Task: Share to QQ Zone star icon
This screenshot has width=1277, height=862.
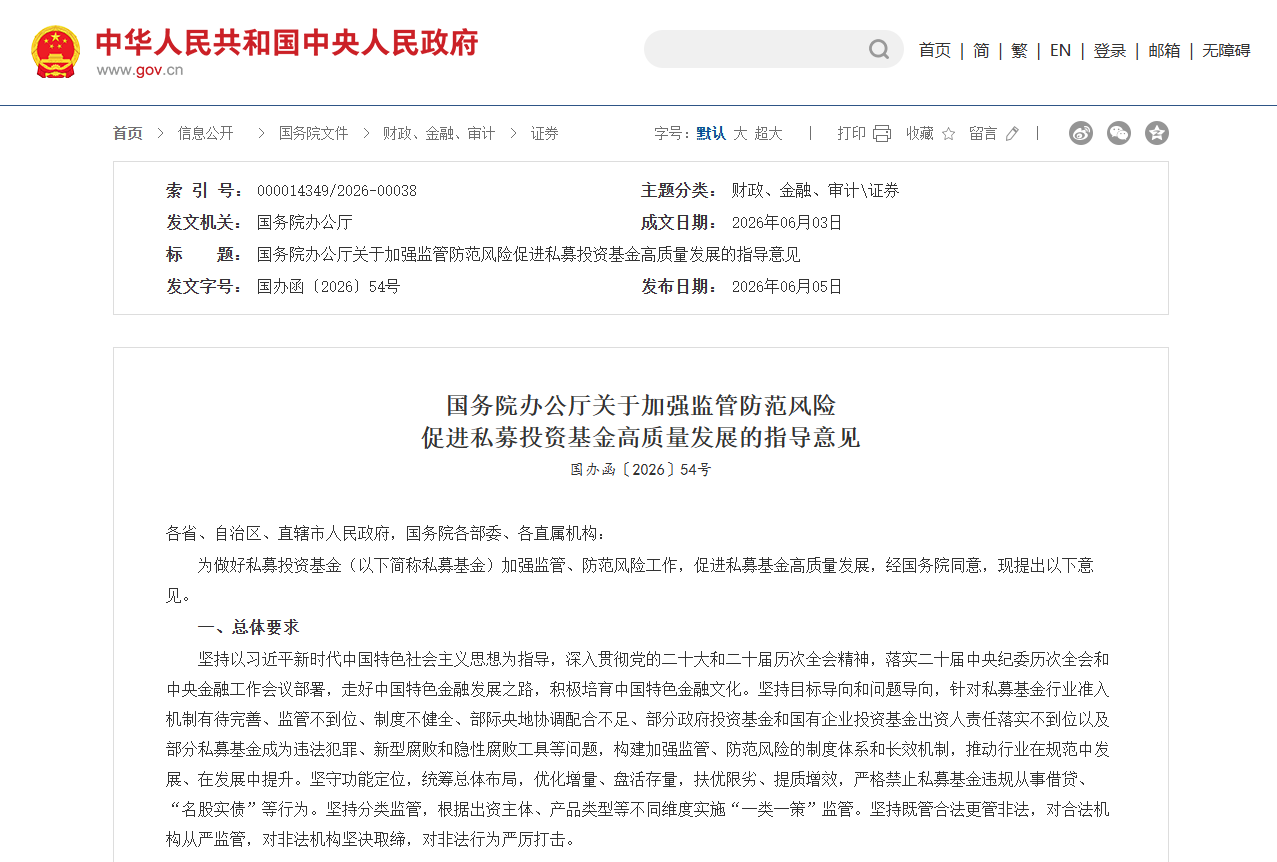Action: pyautogui.click(x=1157, y=133)
